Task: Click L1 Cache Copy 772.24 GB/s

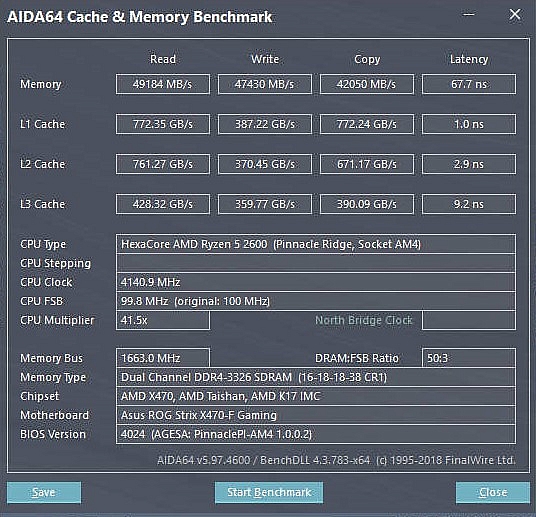Action: click(366, 124)
